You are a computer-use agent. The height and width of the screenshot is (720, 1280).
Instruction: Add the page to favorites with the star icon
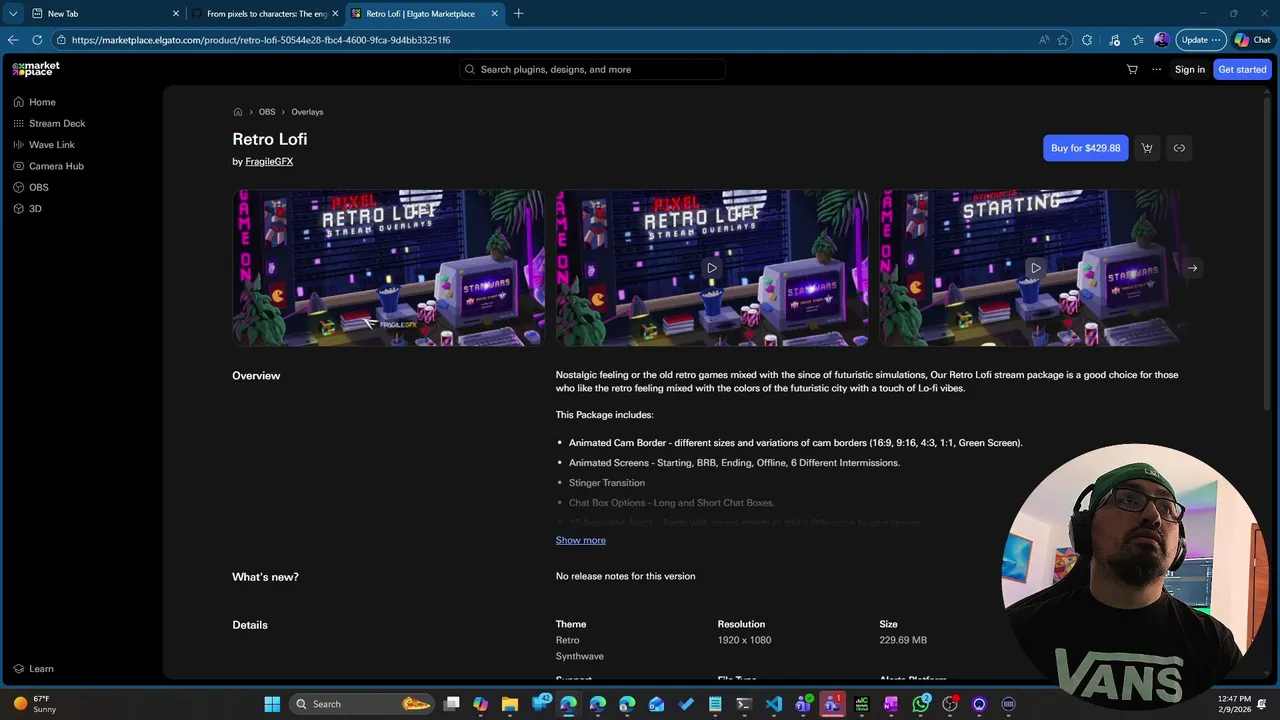pos(1063,40)
